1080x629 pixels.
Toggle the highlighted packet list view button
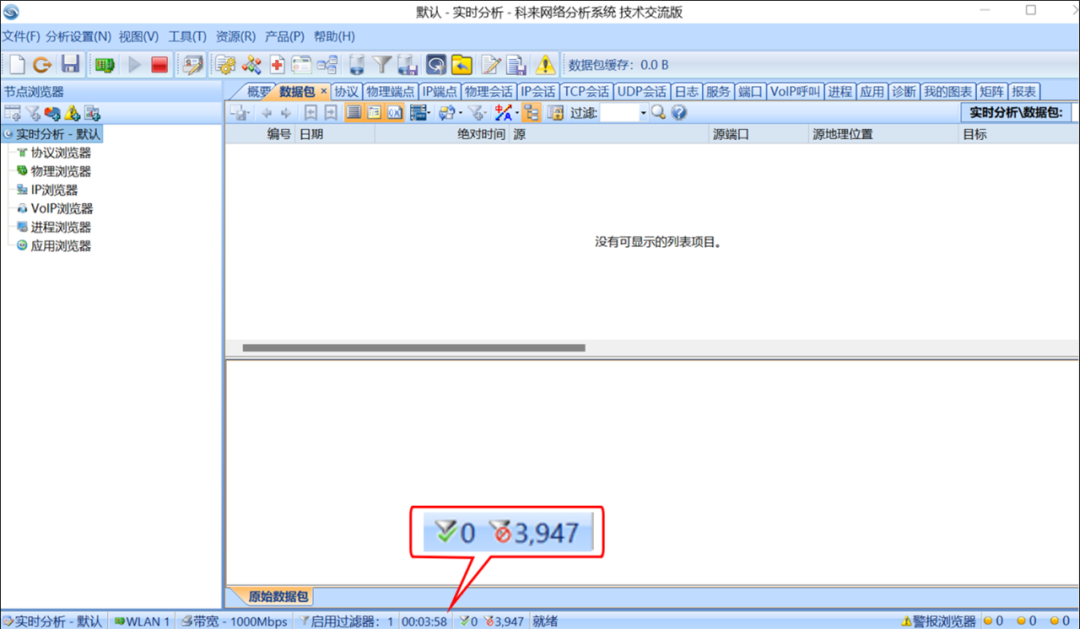(354, 112)
